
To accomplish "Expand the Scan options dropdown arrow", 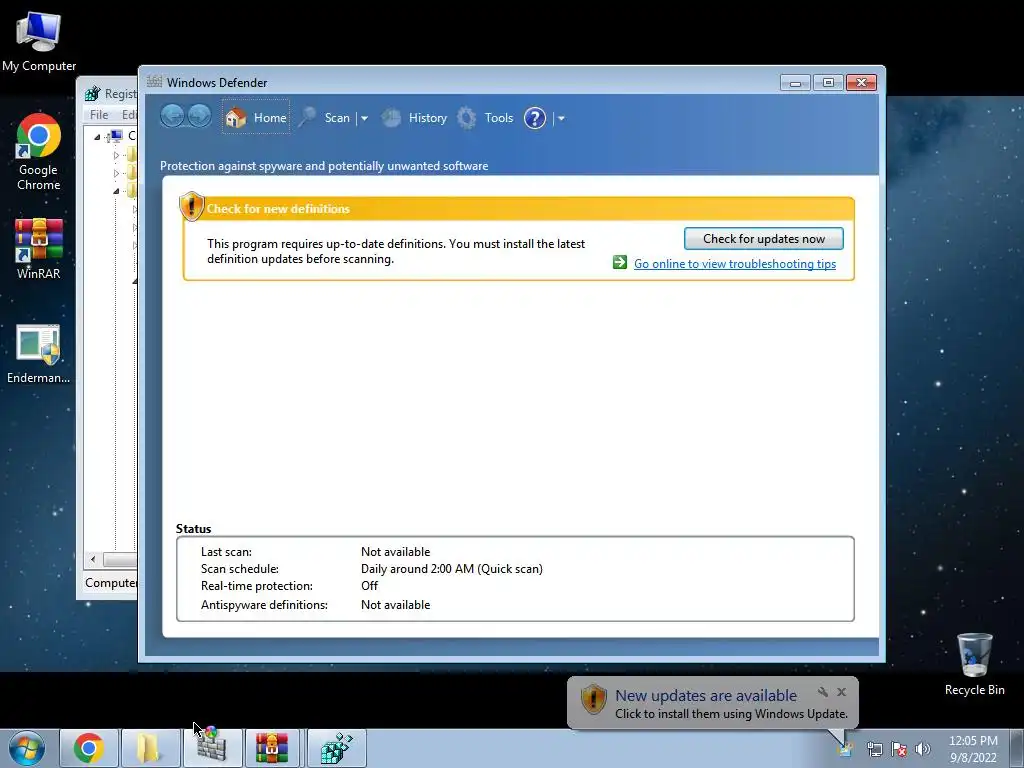I will click(x=364, y=118).
